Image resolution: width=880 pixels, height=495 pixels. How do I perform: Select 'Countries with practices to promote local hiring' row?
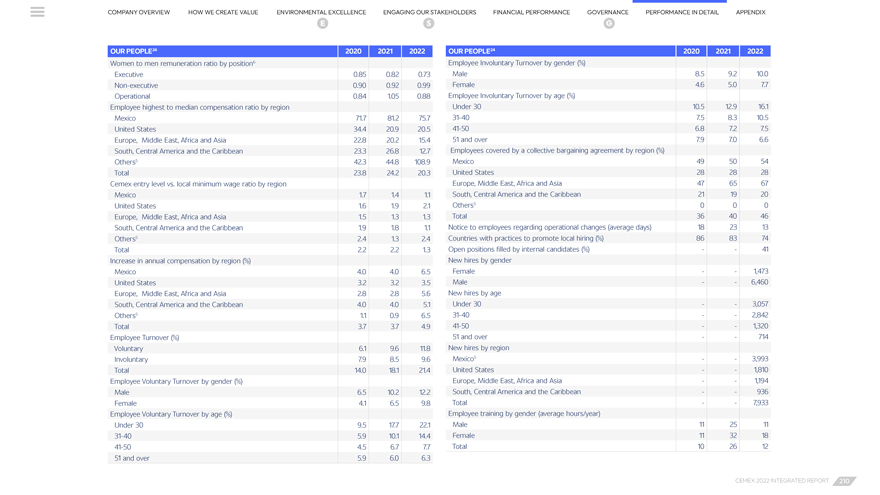[608, 239]
